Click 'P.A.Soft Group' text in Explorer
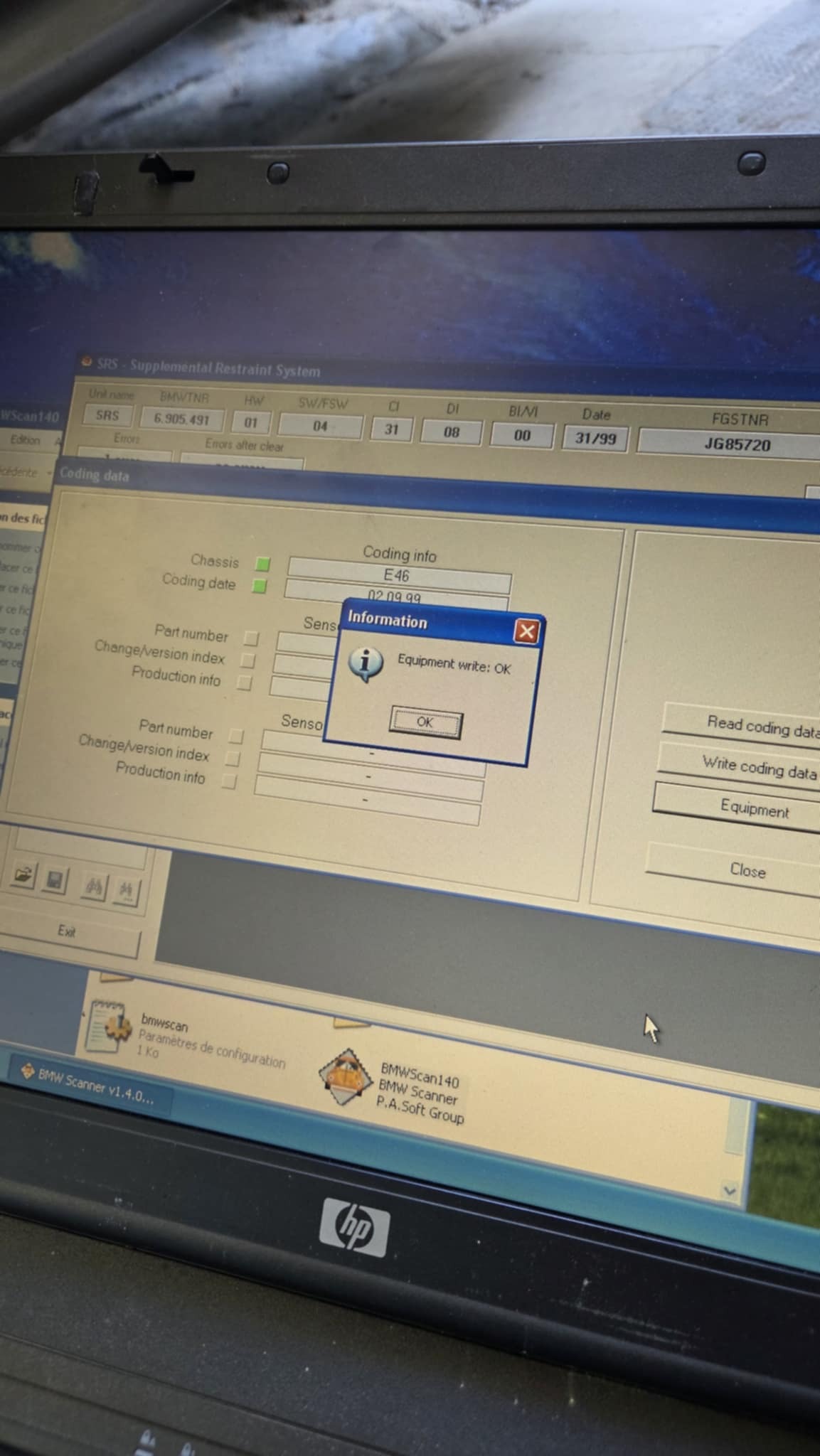This screenshot has width=820, height=1456. [x=420, y=1111]
